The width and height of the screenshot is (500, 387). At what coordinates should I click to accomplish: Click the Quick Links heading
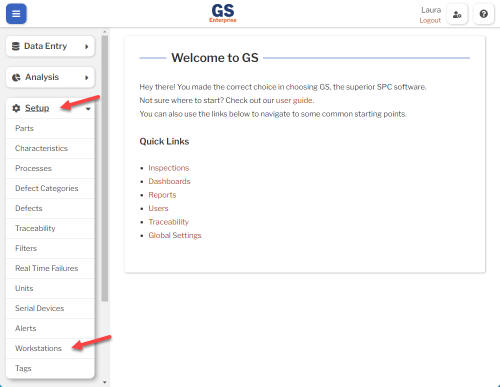(x=164, y=141)
